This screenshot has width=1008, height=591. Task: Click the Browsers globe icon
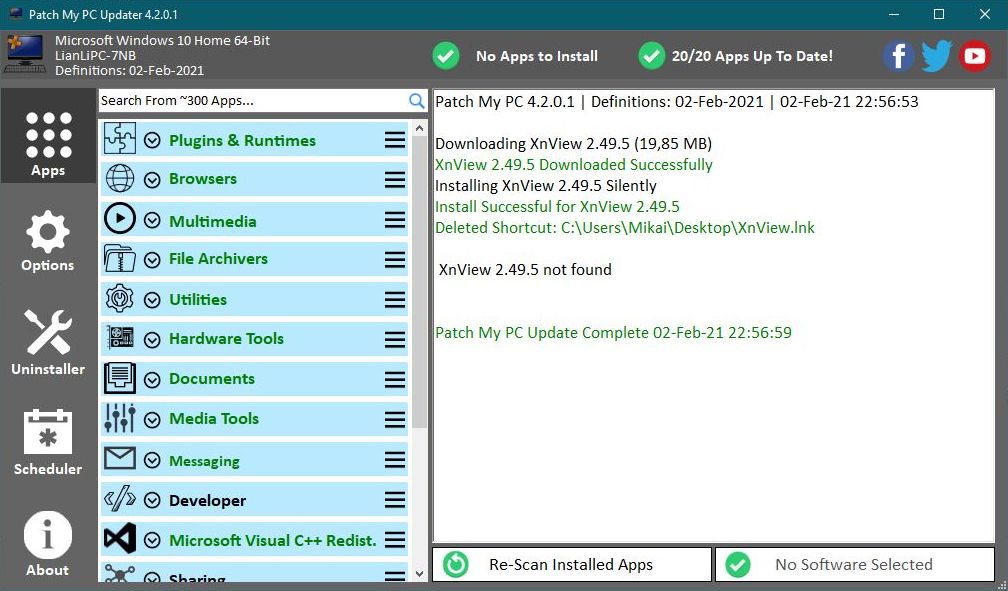click(x=120, y=178)
